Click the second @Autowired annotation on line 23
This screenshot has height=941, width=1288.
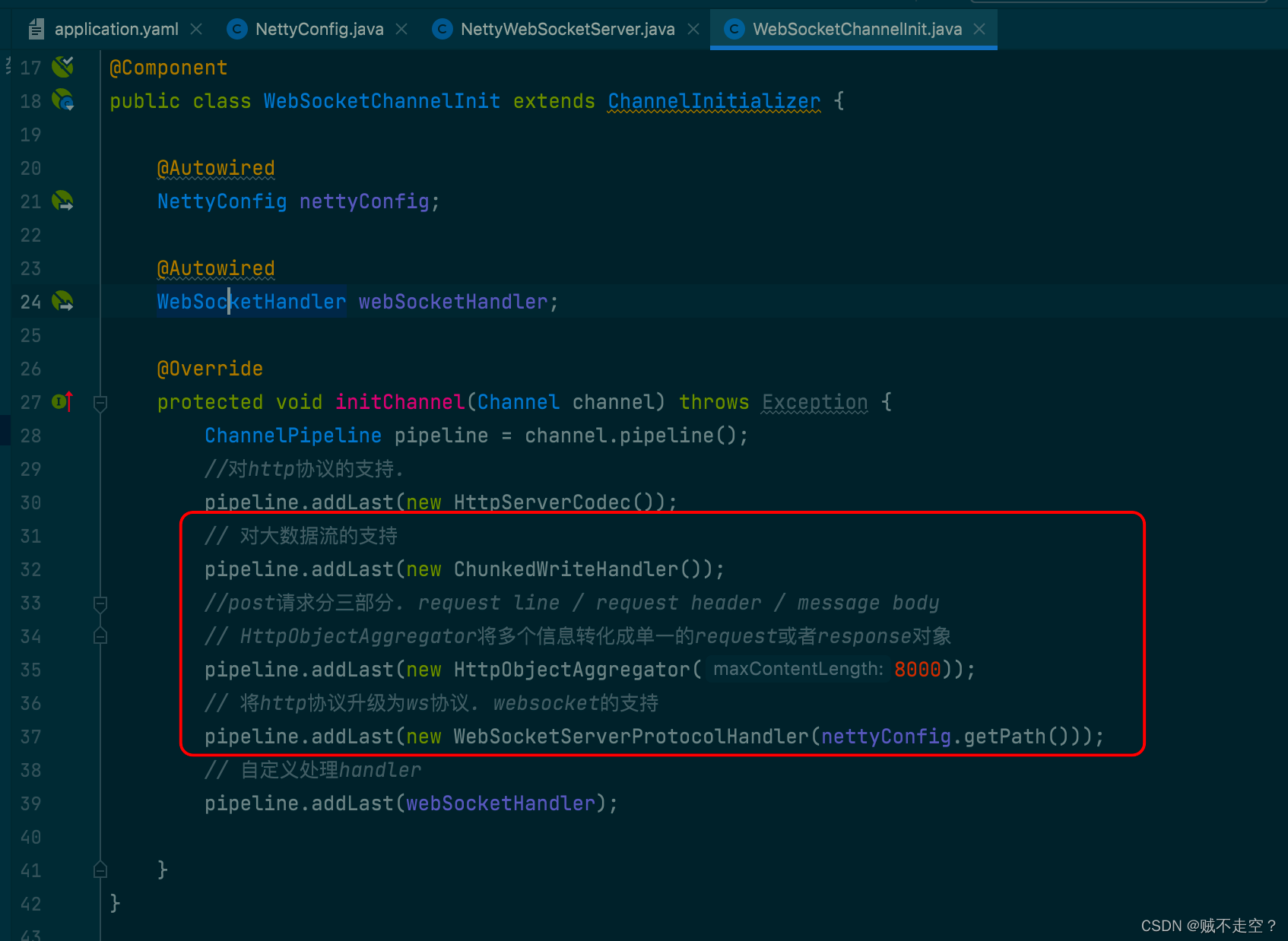click(216, 268)
